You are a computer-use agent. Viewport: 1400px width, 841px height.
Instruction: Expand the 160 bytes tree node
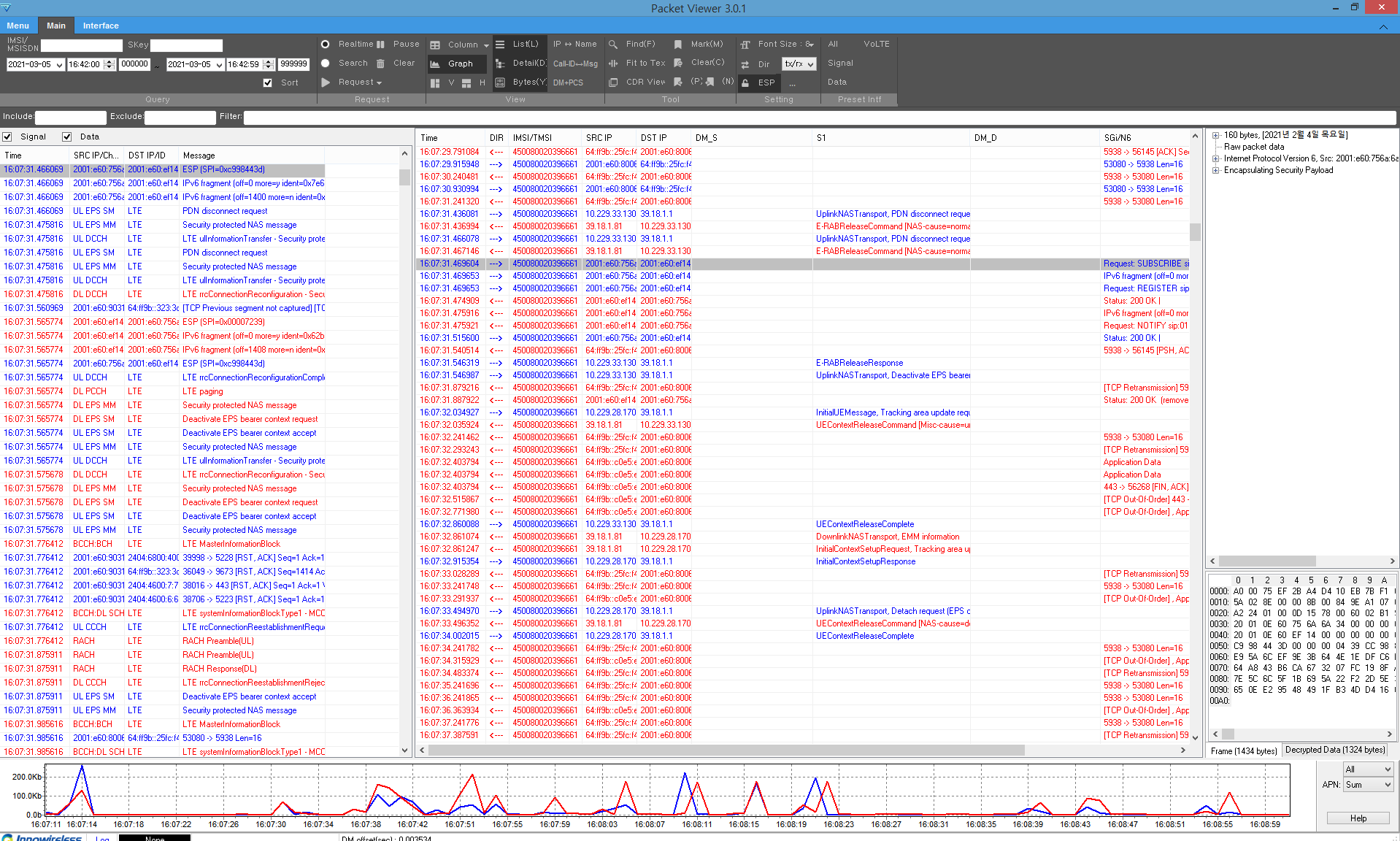coord(1216,135)
